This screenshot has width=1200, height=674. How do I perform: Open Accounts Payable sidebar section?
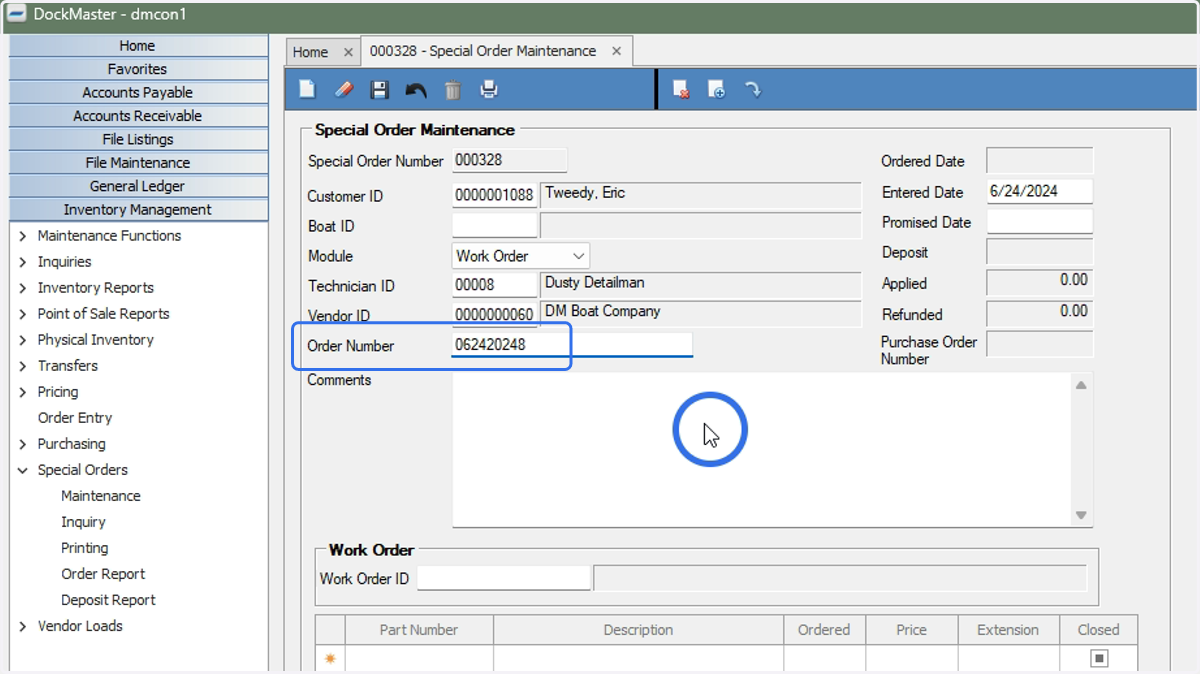click(x=138, y=92)
